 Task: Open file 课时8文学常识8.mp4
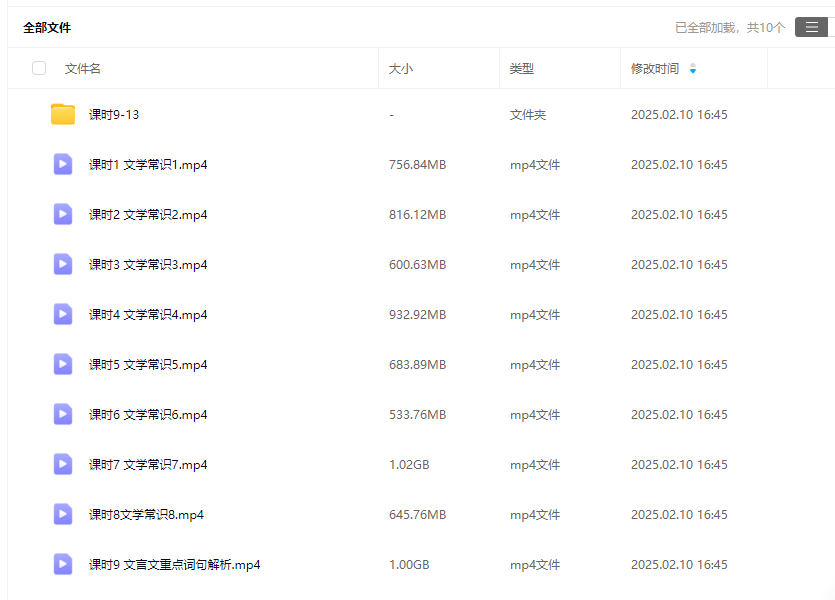click(146, 515)
